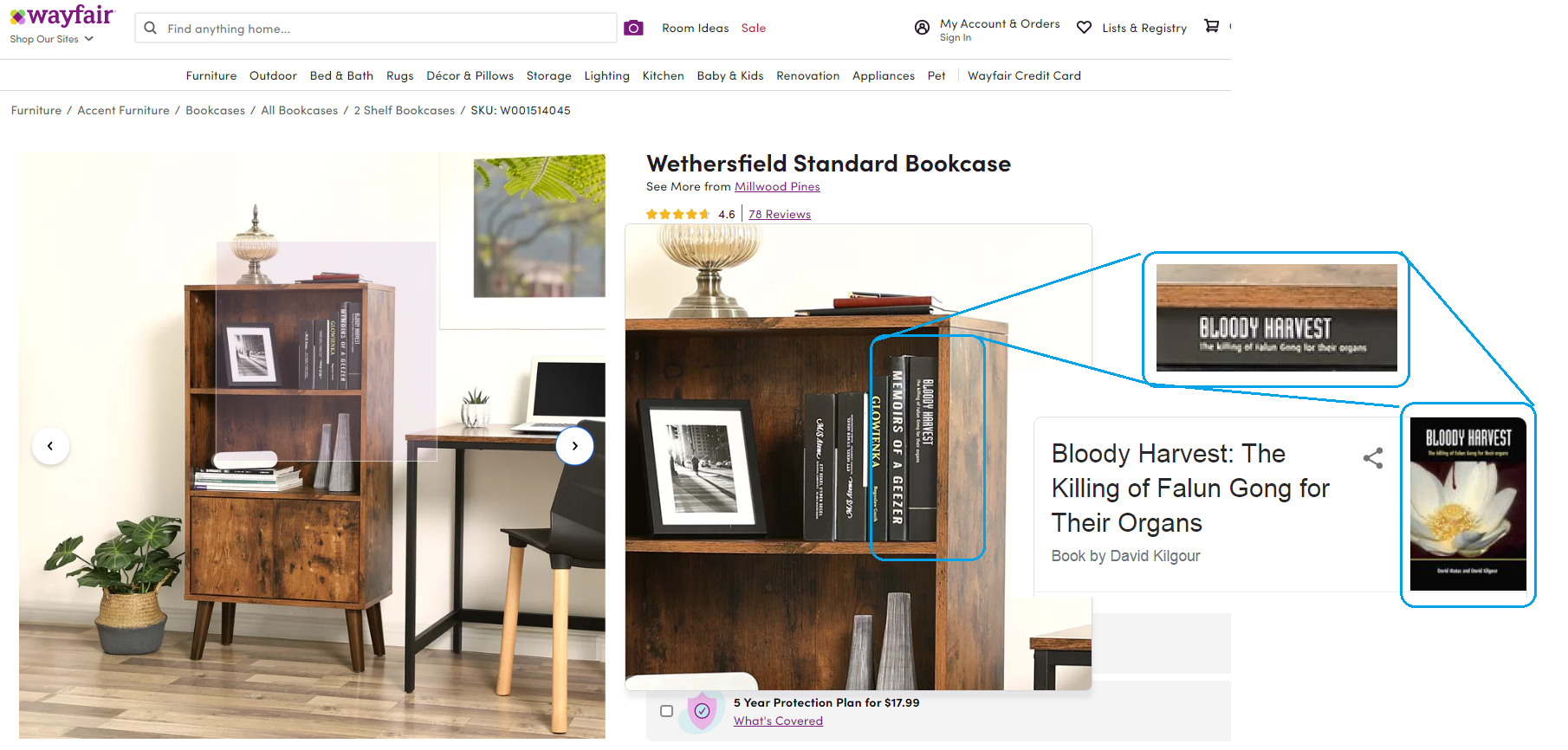Open the Décor & Pillows menu
The image size is (1568, 750).
click(x=470, y=75)
